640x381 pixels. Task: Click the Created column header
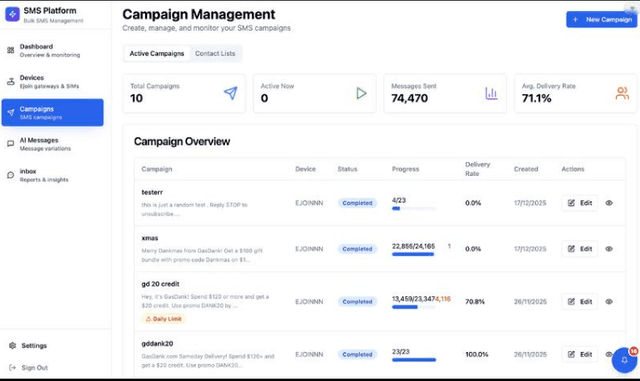click(526, 169)
